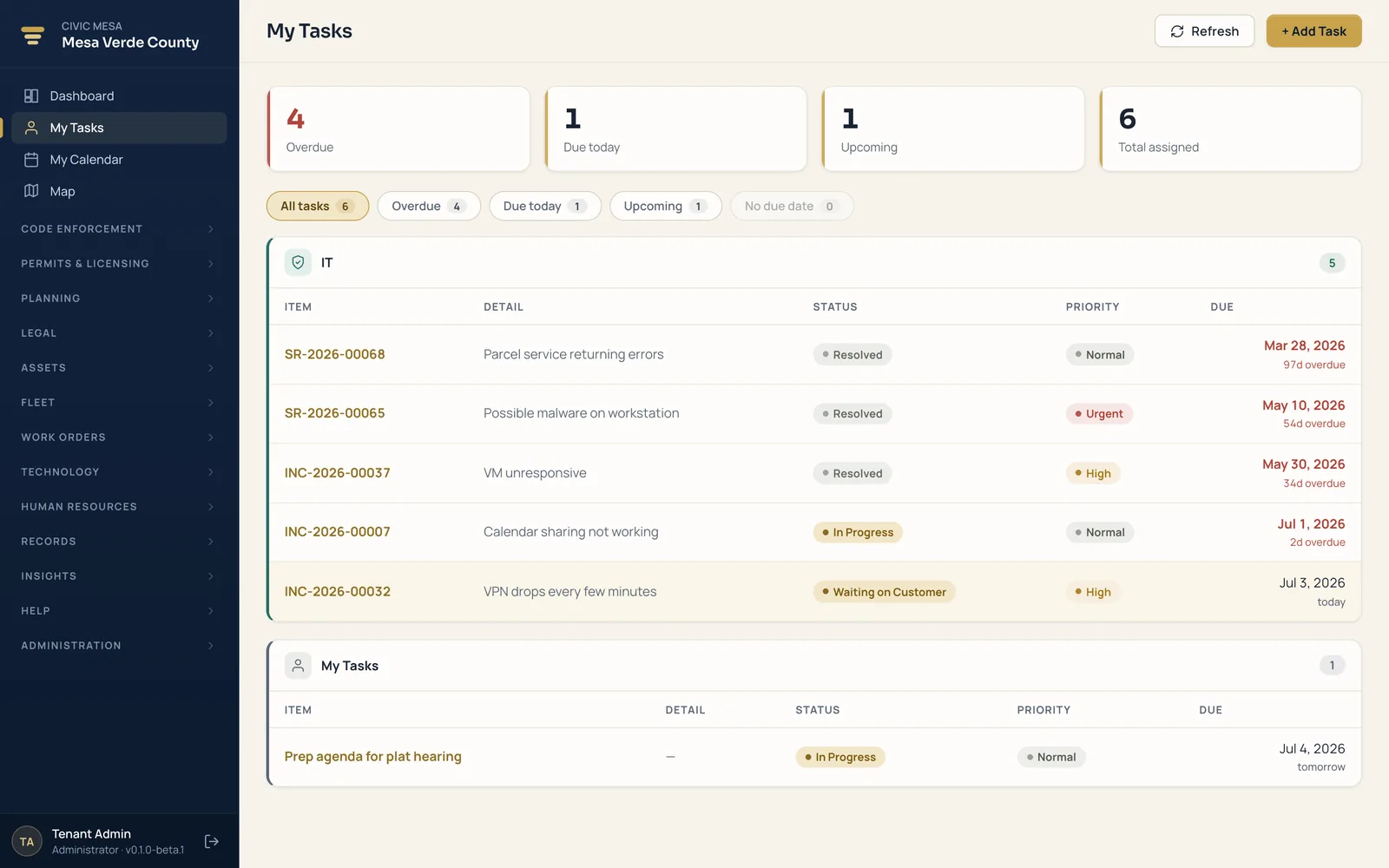The image size is (1389, 868).
Task: Open Prep agenda for plat hearing task
Action: click(x=373, y=757)
